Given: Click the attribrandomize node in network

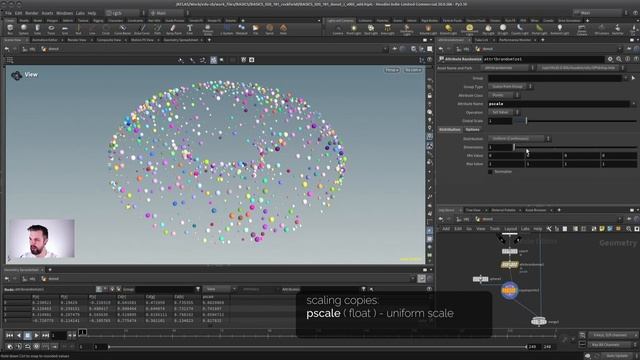Looking at the screenshot, I should (509, 264).
